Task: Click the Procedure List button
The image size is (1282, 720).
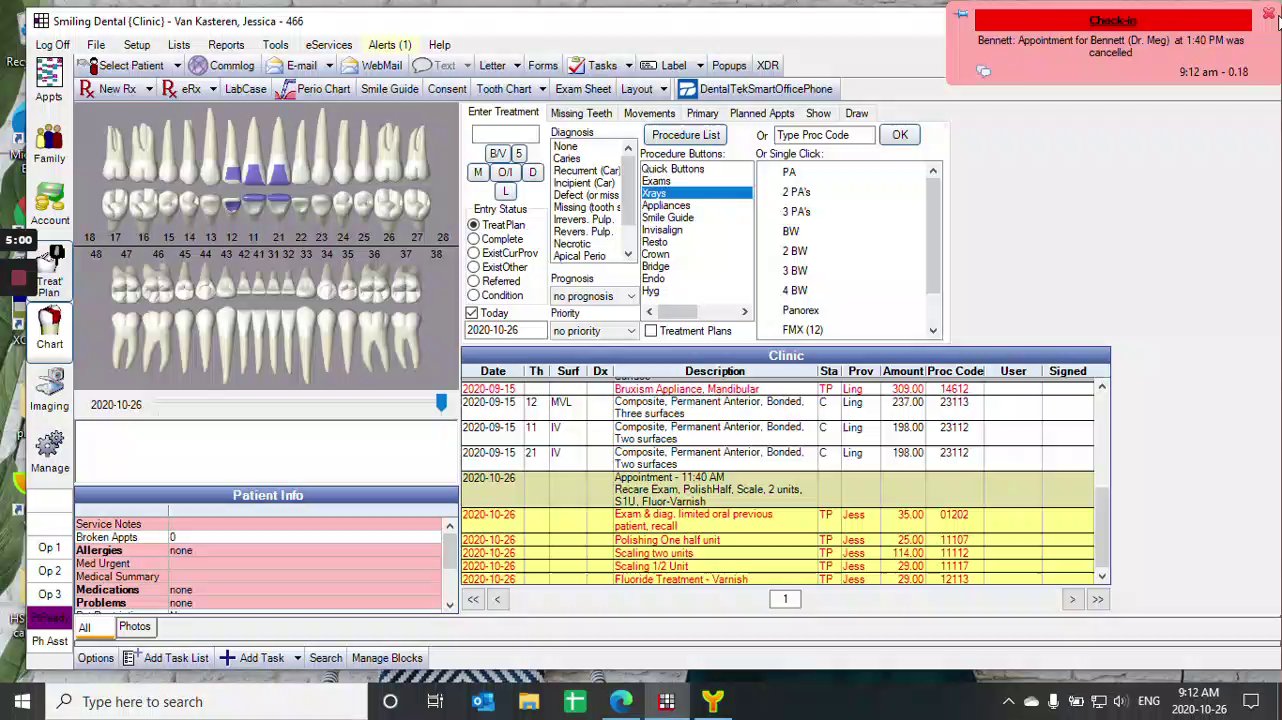Action: pos(686,135)
